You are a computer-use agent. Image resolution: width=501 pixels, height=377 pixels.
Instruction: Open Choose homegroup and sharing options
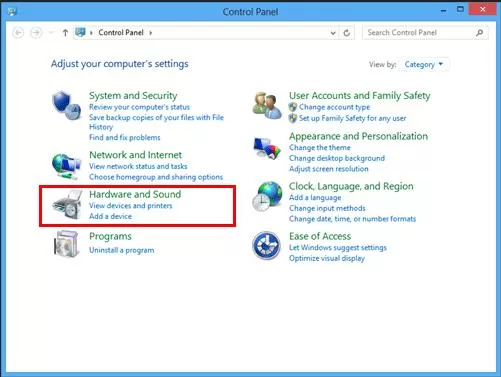click(x=156, y=177)
